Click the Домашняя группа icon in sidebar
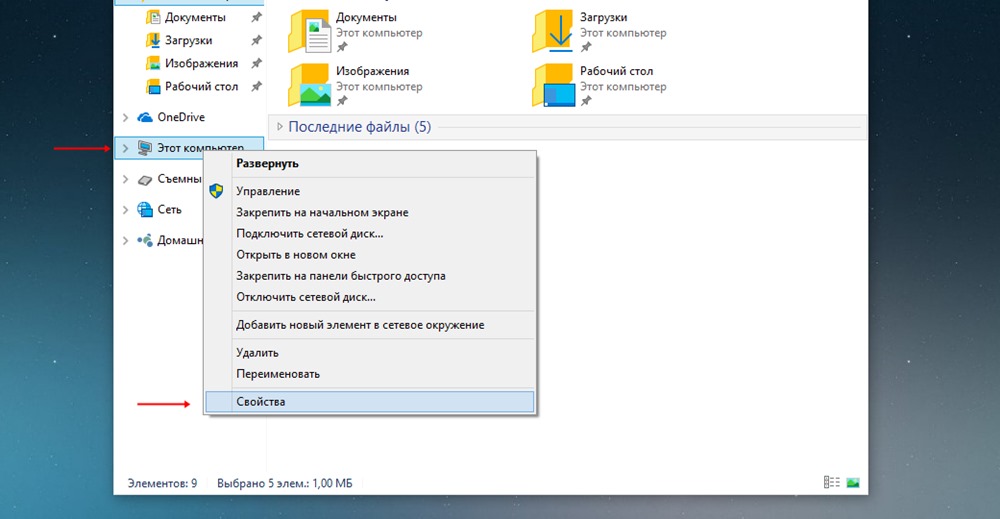The image size is (1000, 519). (x=145, y=240)
